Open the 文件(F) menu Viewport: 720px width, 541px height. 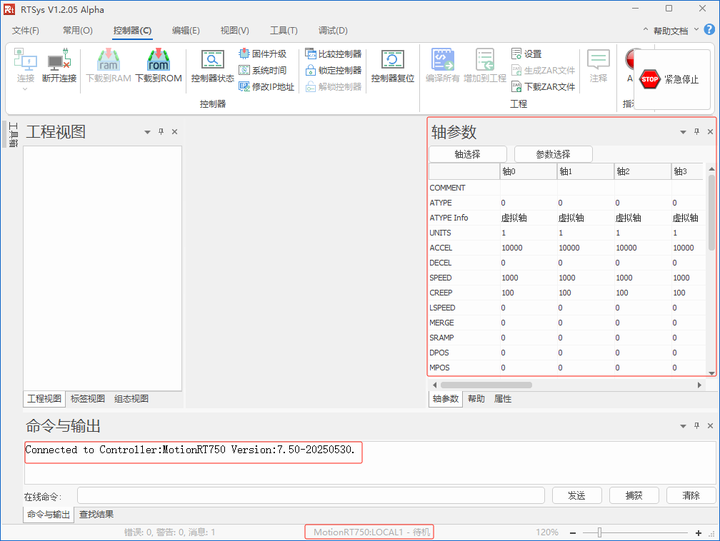coord(26,30)
